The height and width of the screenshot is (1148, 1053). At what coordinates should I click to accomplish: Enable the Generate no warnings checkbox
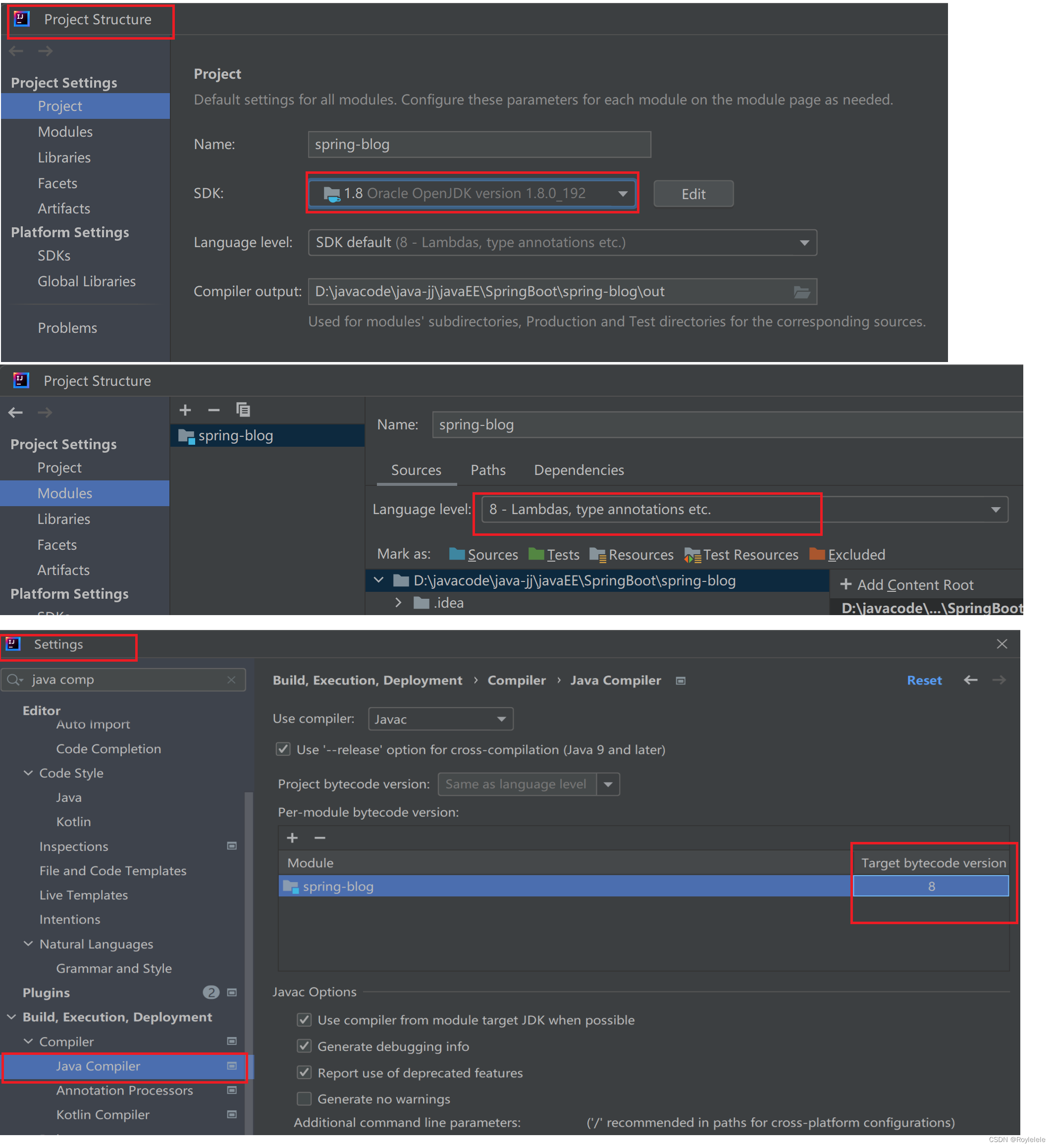click(x=305, y=1099)
